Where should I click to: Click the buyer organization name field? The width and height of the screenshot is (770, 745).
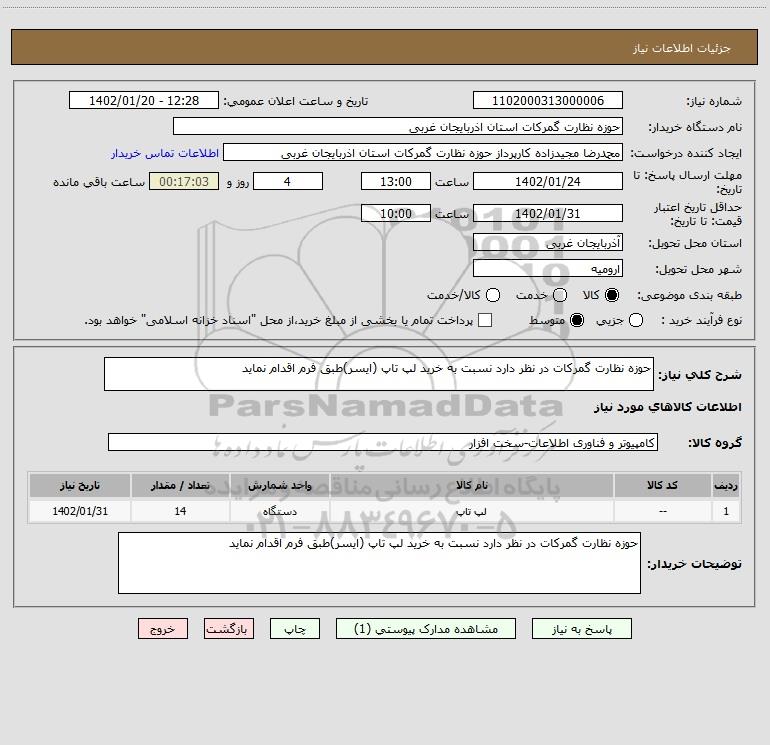tap(398, 126)
